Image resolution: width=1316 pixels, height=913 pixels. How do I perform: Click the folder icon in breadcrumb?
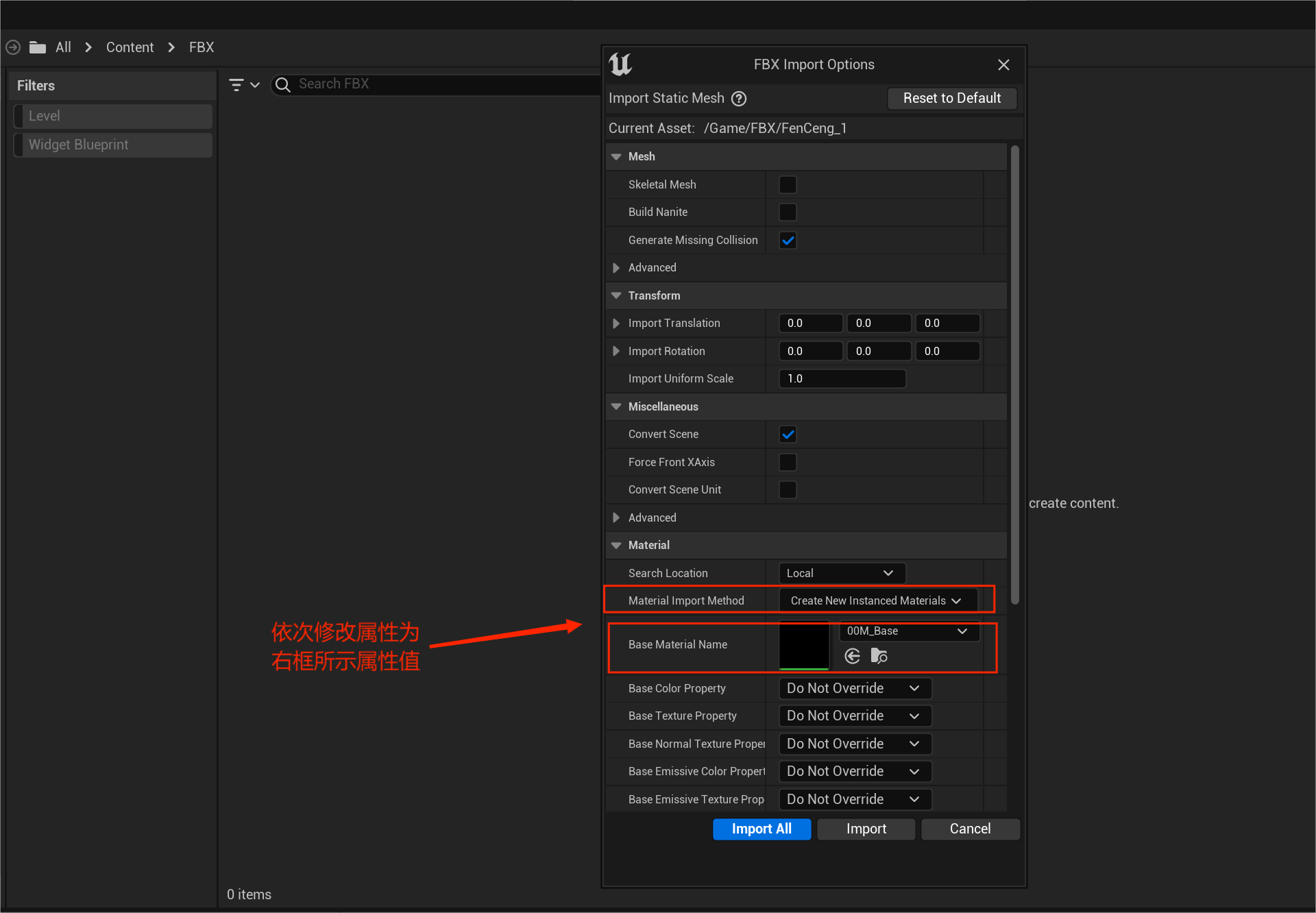click(38, 47)
